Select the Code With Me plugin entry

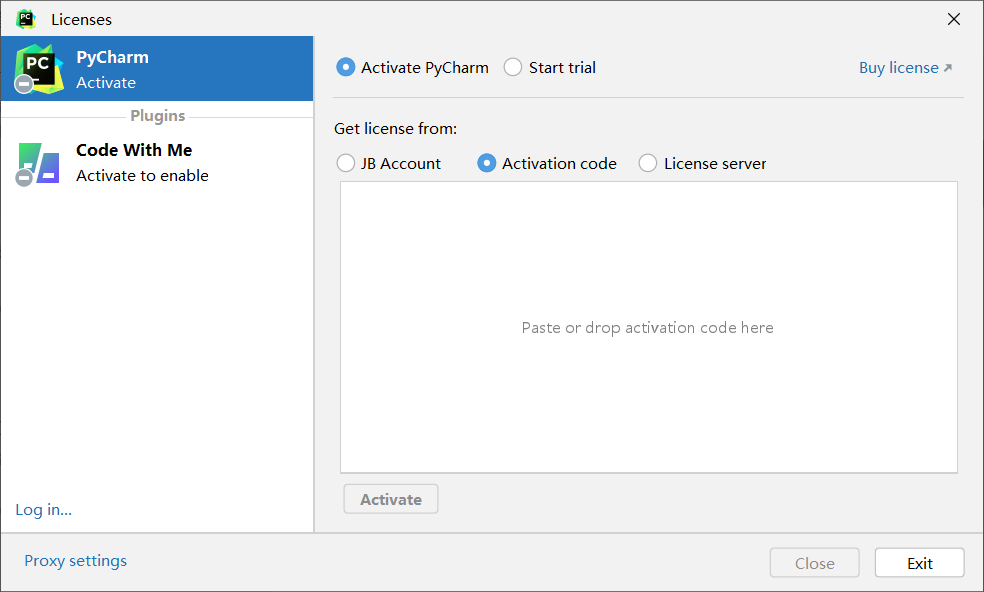point(157,163)
